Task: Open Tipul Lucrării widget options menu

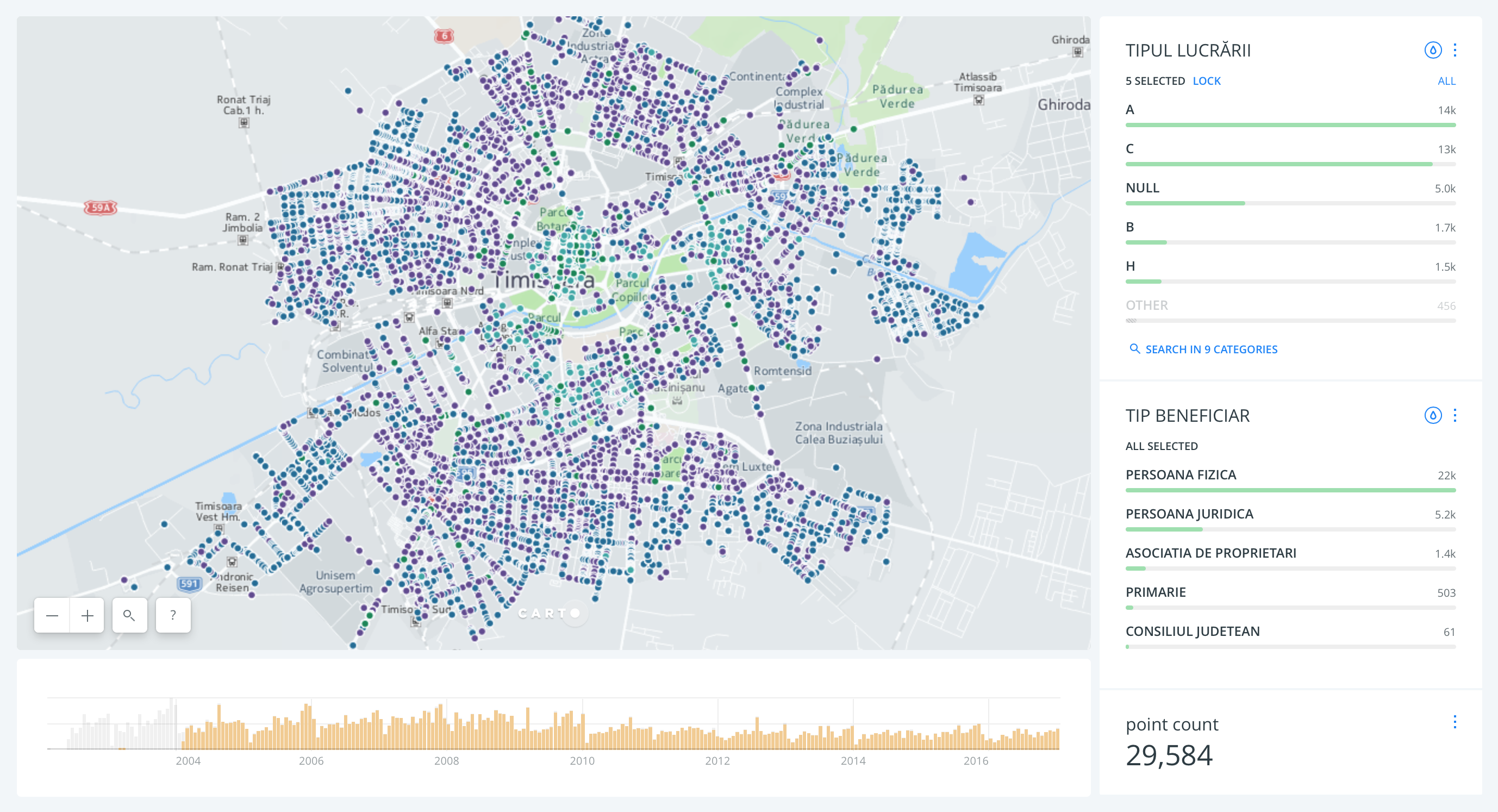Action: 1455,50
